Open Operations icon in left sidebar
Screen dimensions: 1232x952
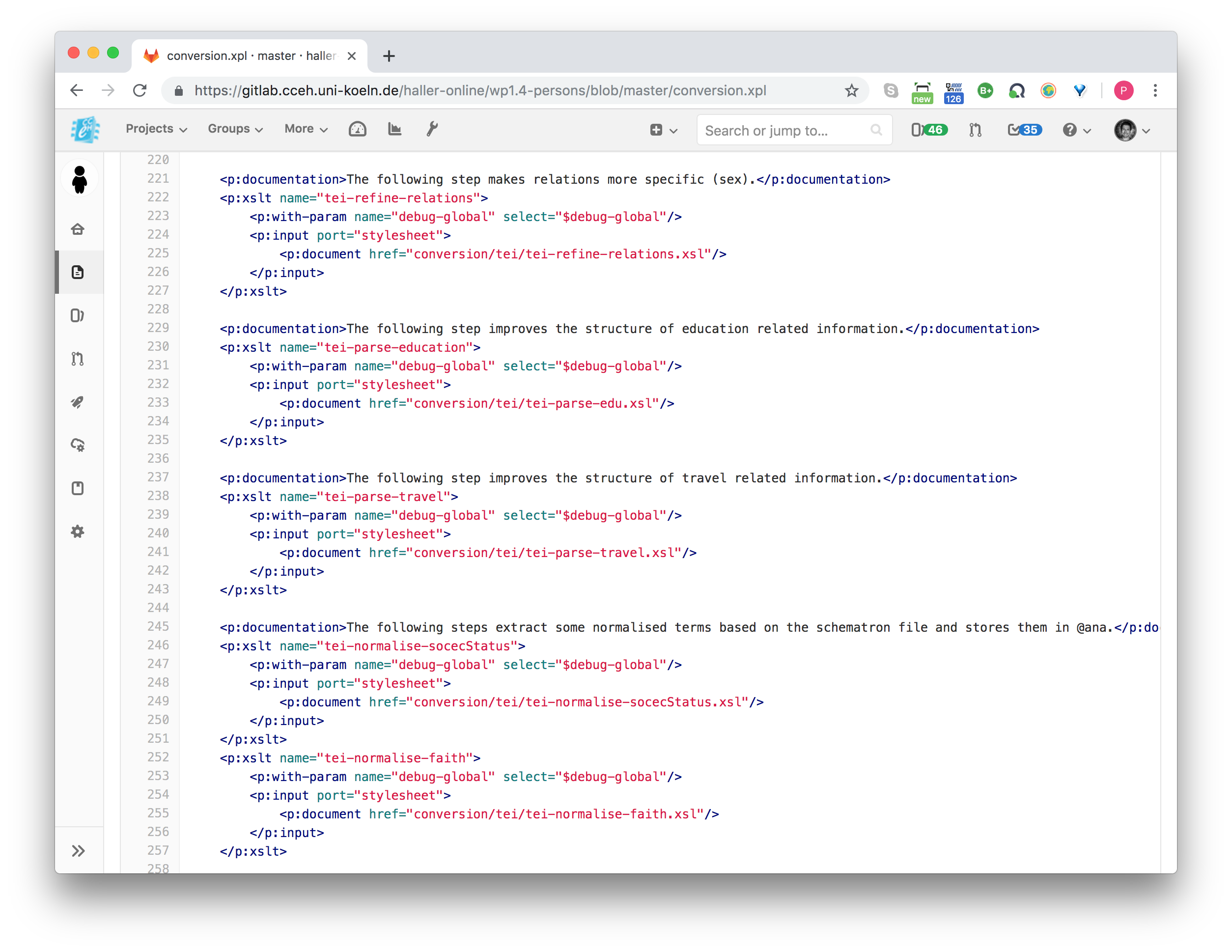tap(78, 445)
